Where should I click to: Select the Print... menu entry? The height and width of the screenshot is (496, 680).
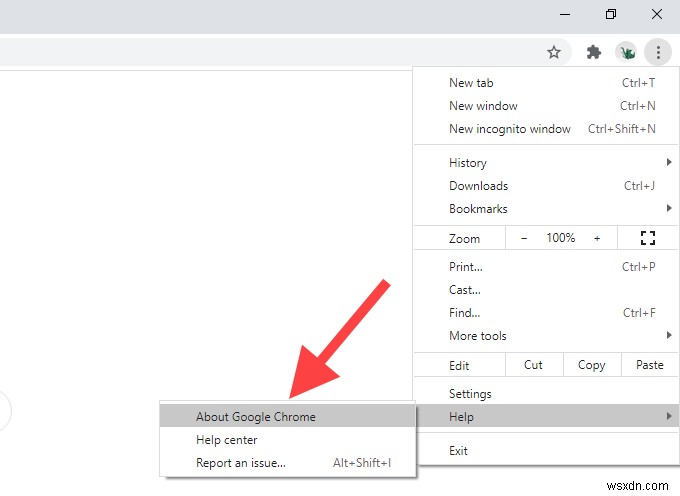point(546,267)
